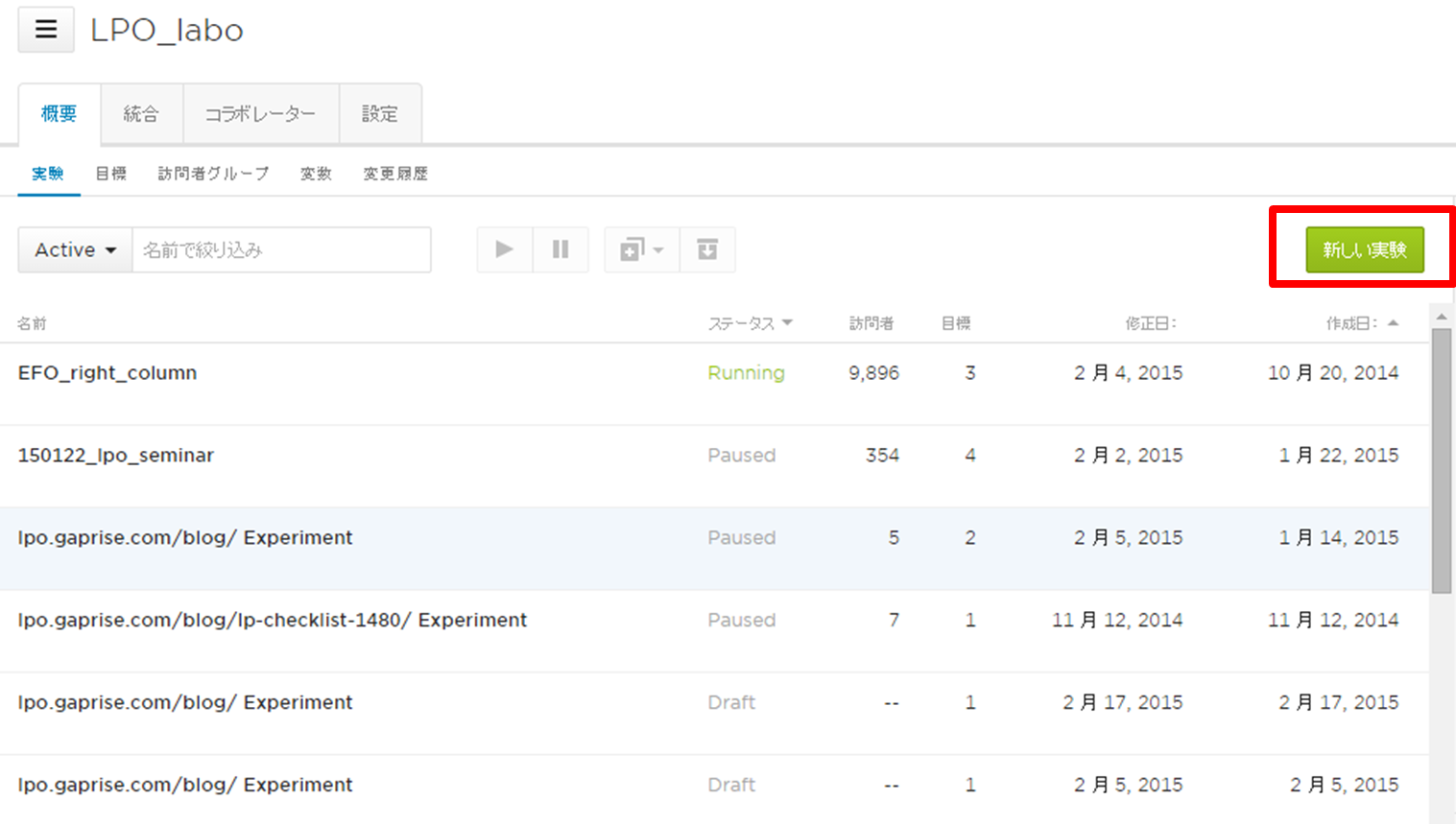
Task: Open the 設定 tab
Action: click(379, 114)
